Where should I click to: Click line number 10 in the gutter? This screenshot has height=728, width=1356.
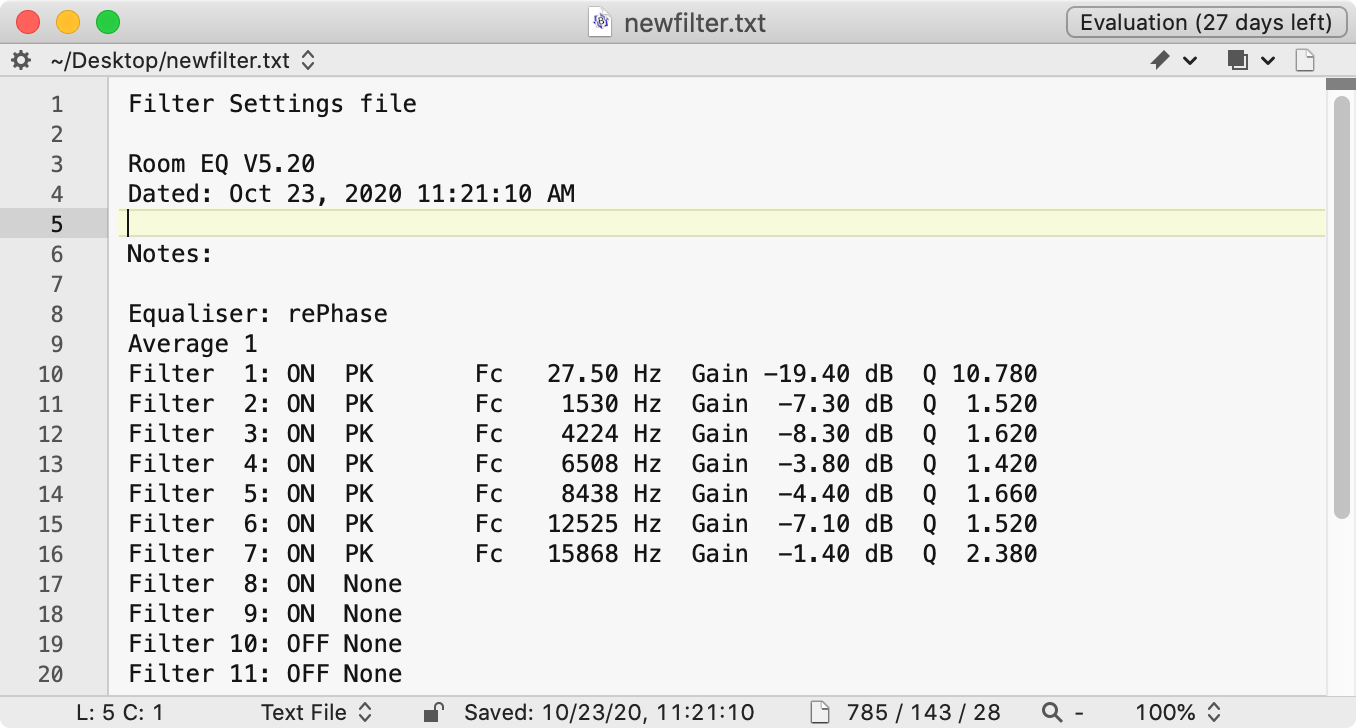tap(50, 374)
